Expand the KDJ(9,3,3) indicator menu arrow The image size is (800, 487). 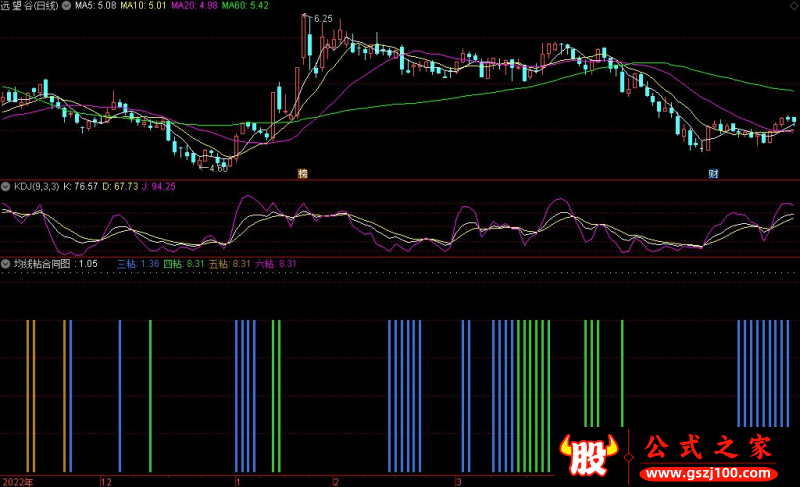[x=6, y=185]
